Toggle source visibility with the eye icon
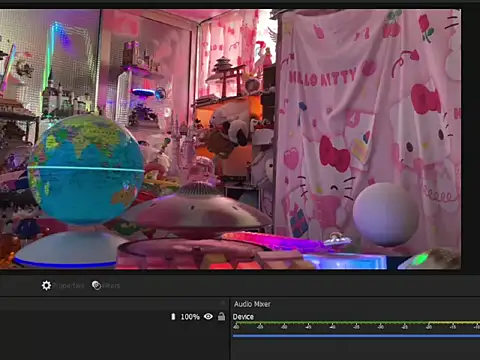Viewport: 480px width, 360px height. point(208,316)
